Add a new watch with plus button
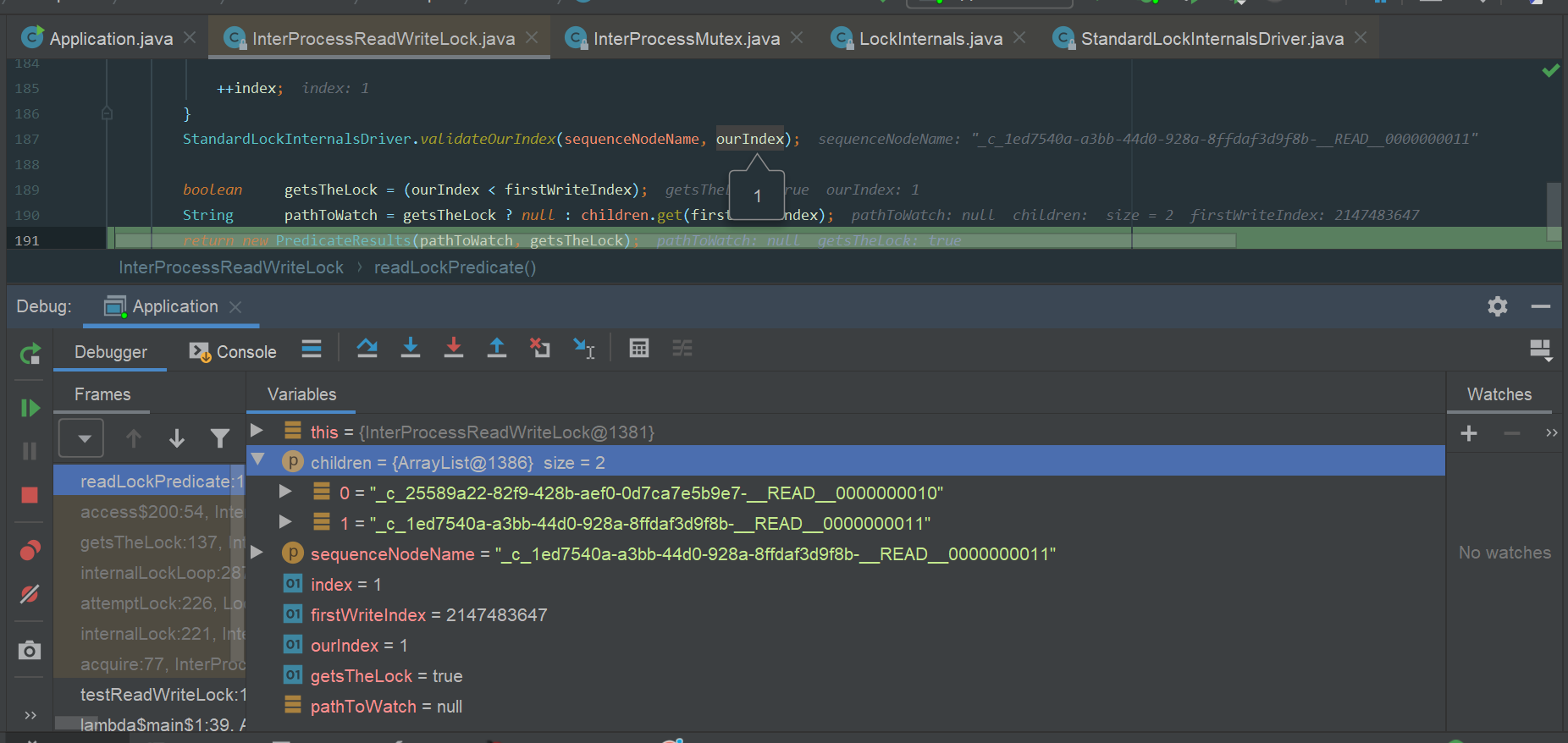Screen dimensions: 1568x743 point(1469,433)
